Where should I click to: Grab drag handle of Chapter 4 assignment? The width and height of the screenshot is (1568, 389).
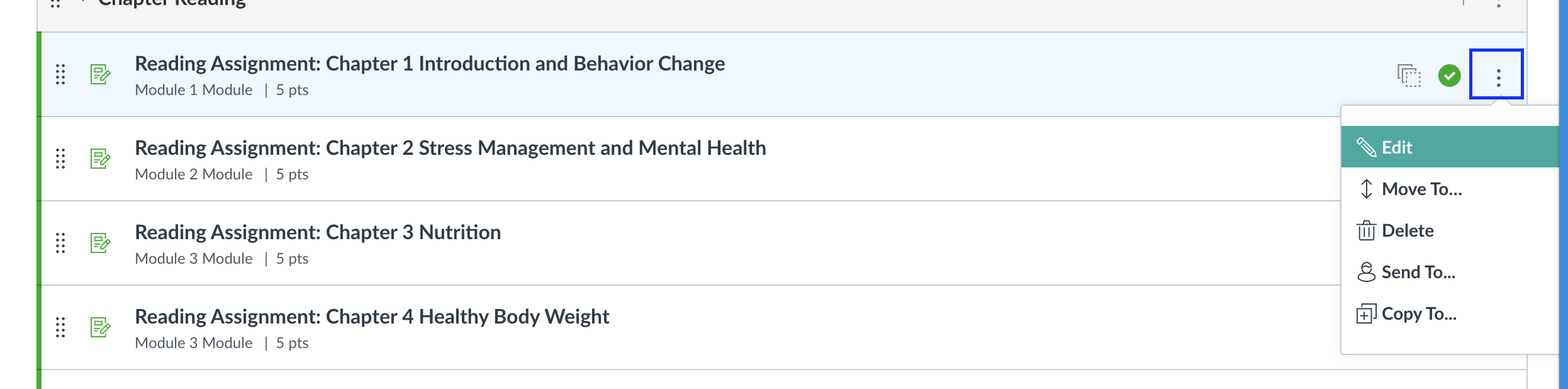[60, 327]
